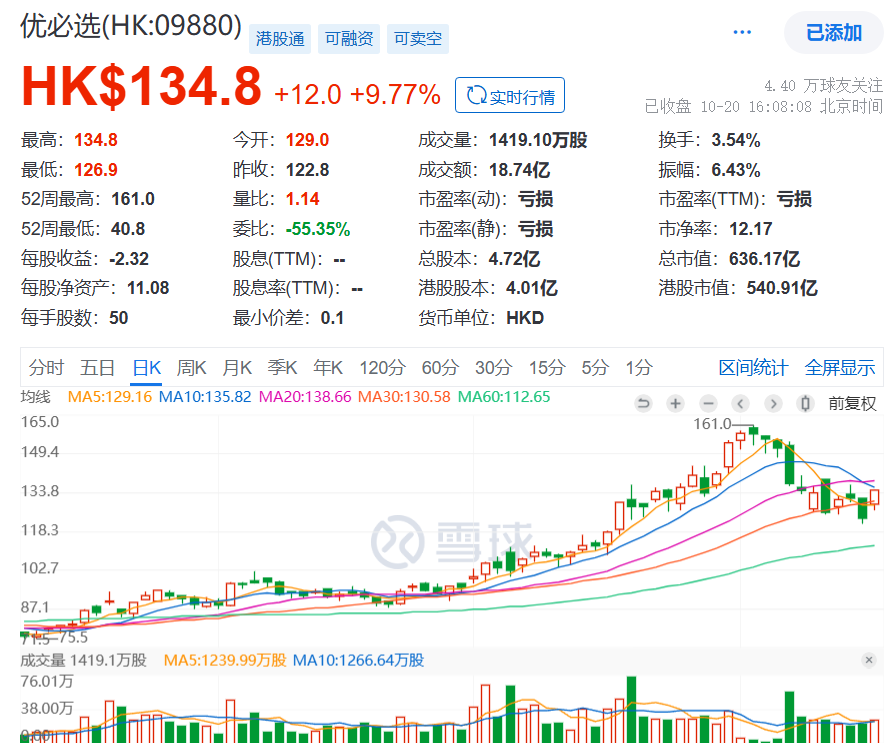
Task: Open 区间统计 range statistics
Action: [x=753, y=368]
